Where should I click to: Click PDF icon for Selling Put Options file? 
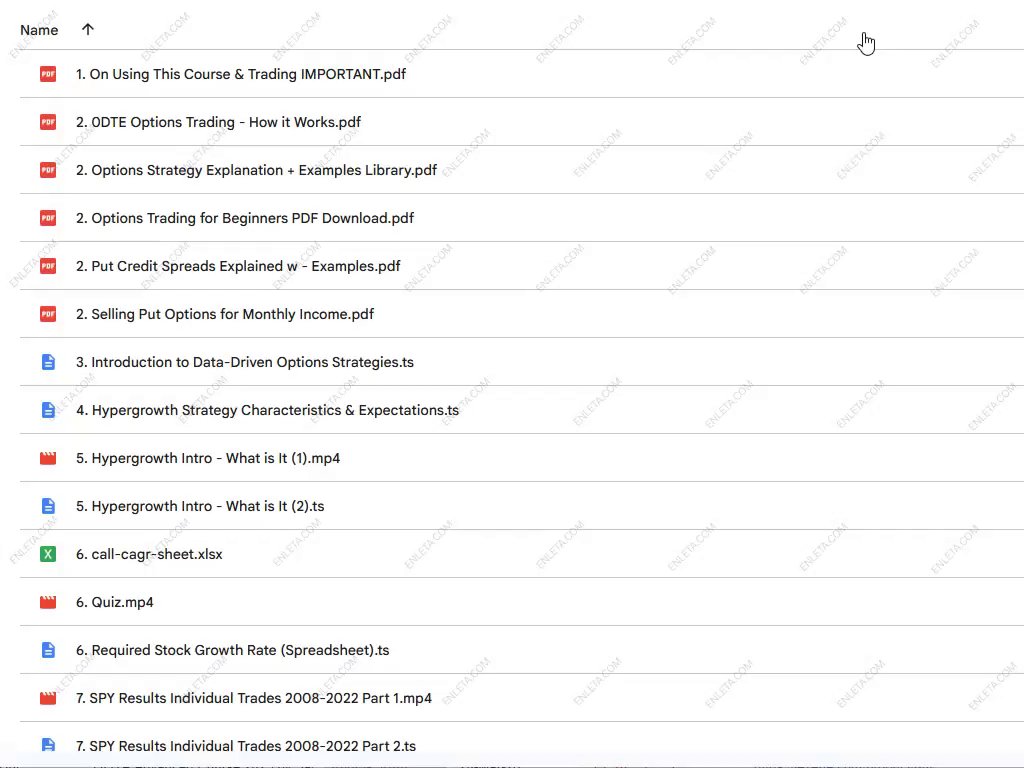48,314
